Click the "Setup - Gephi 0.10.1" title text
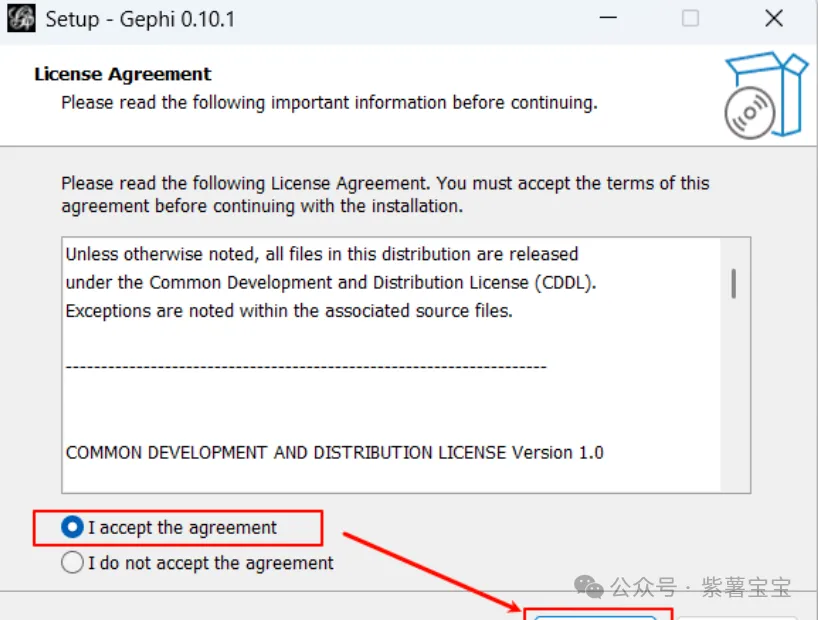Viewport: 818px width, 620px height. pos(140,20)
